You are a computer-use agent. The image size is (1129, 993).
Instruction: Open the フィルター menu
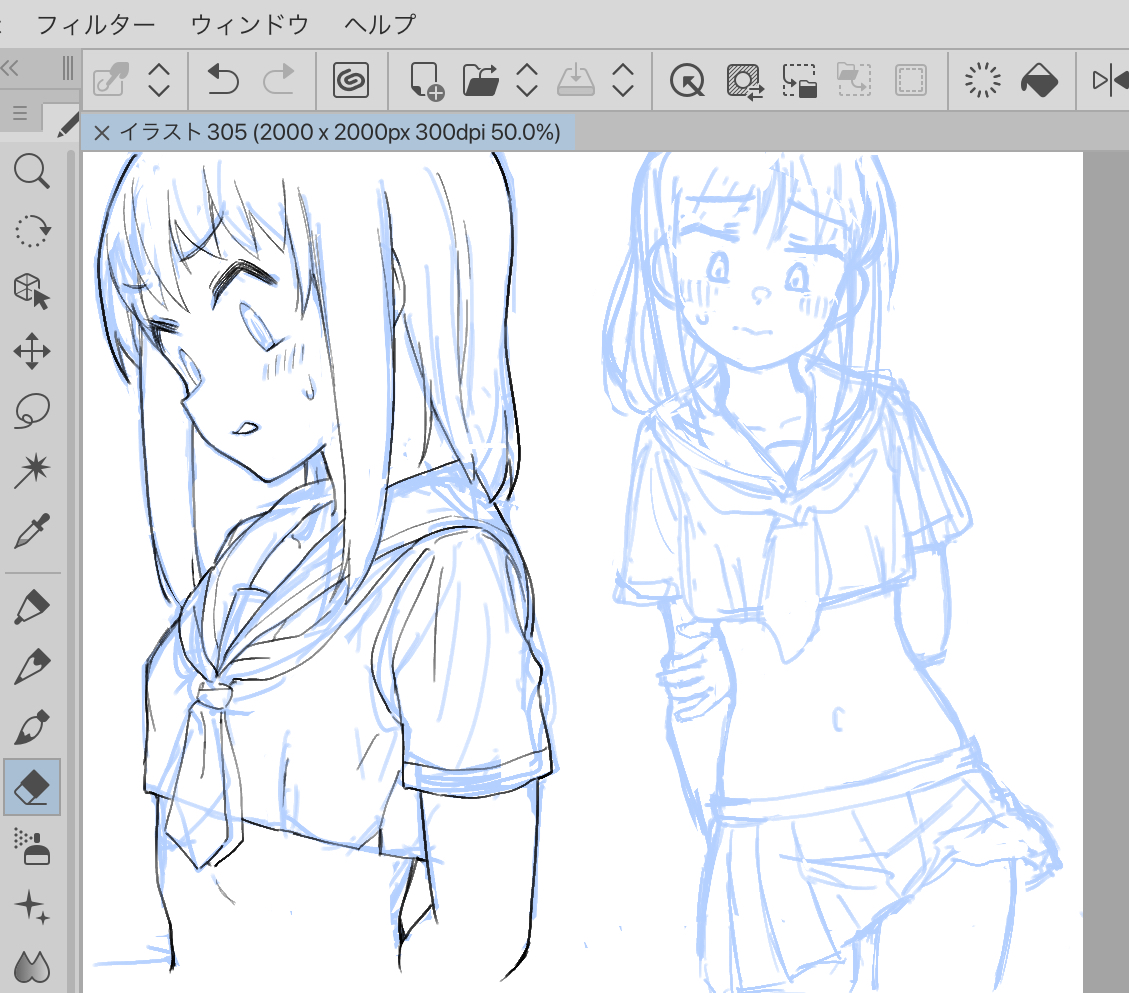[96, 25]
